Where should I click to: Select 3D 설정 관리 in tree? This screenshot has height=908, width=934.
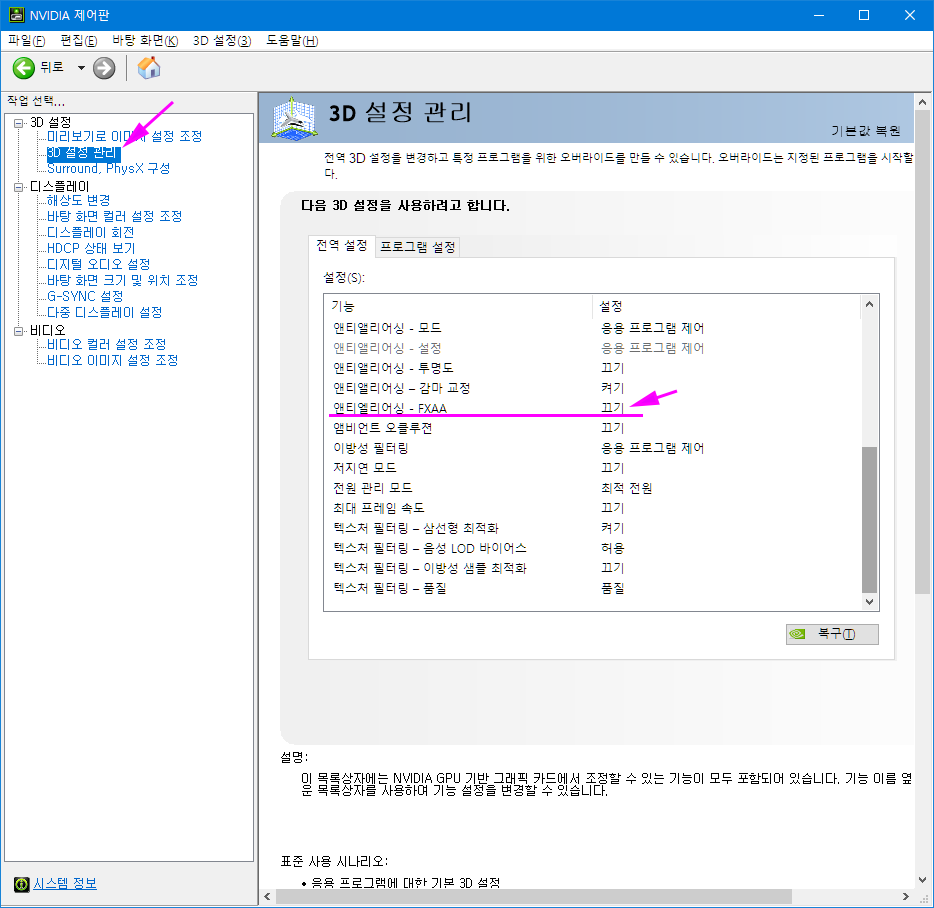point(83,153)
